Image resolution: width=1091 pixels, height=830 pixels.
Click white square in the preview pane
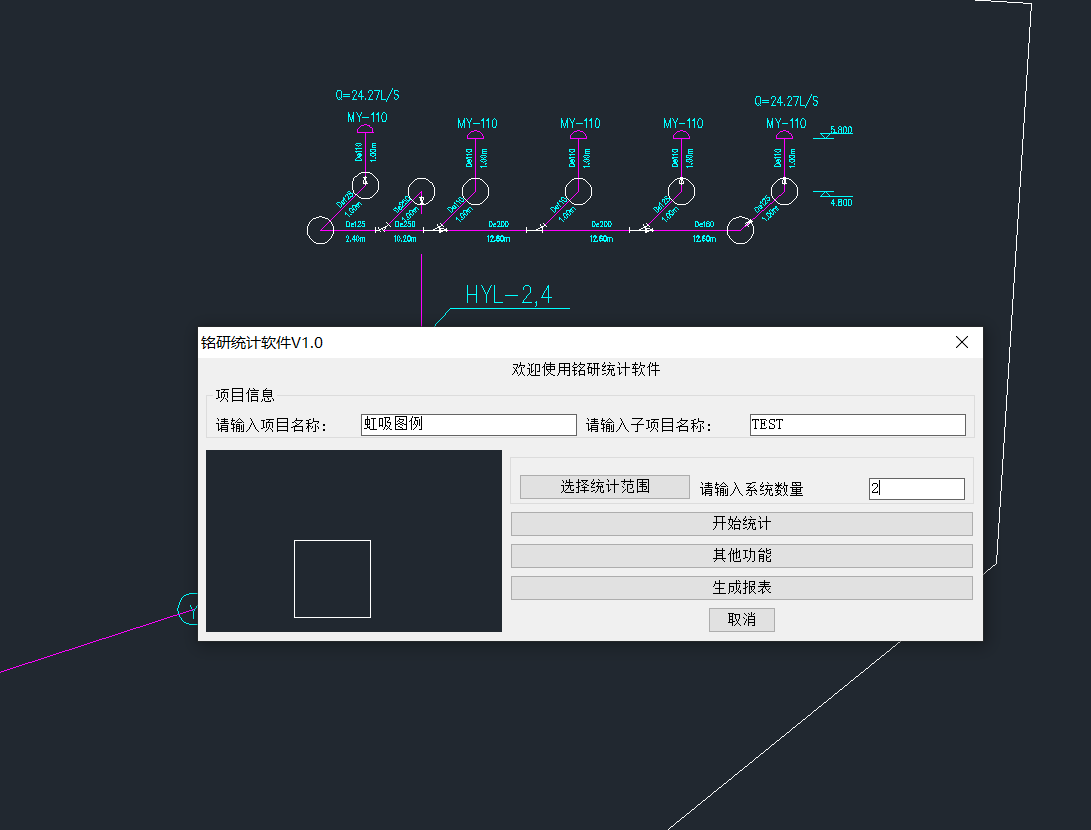pyautogui.click(x=332, y=578)
